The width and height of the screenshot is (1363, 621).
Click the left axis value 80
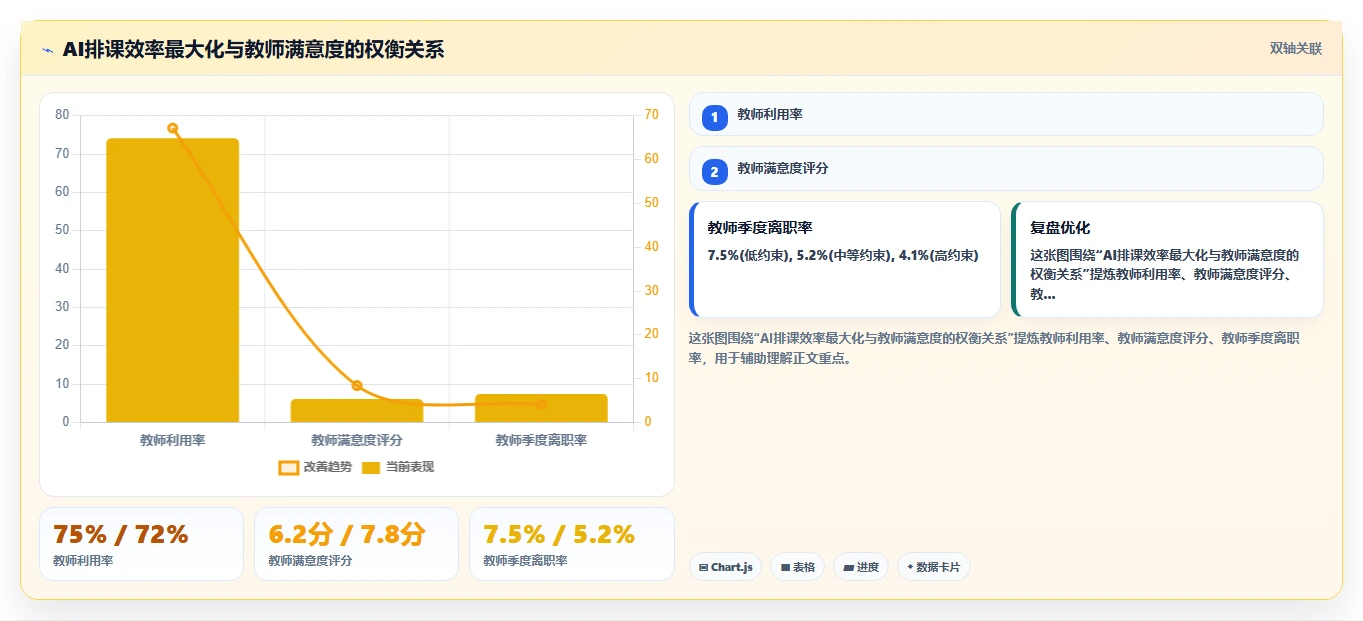(x=63, y=115)
